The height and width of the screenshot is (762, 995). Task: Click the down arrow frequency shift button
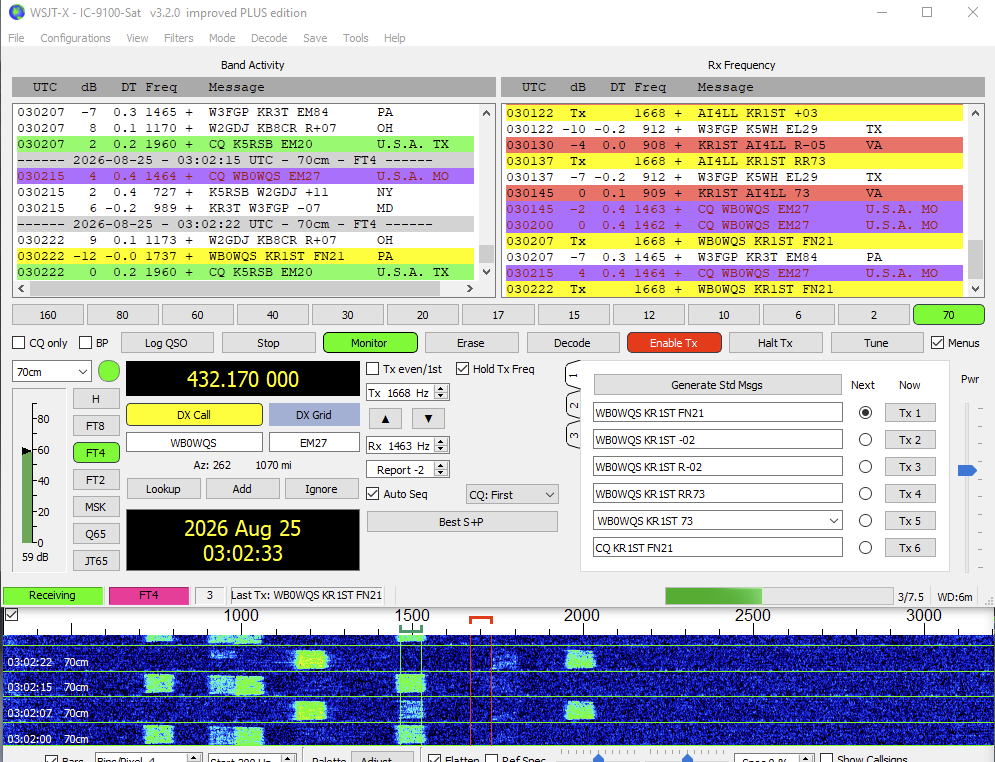click(428, 419)
